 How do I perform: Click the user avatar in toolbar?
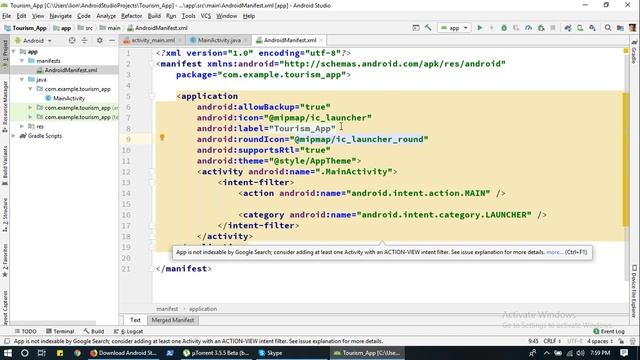[633, 28]
